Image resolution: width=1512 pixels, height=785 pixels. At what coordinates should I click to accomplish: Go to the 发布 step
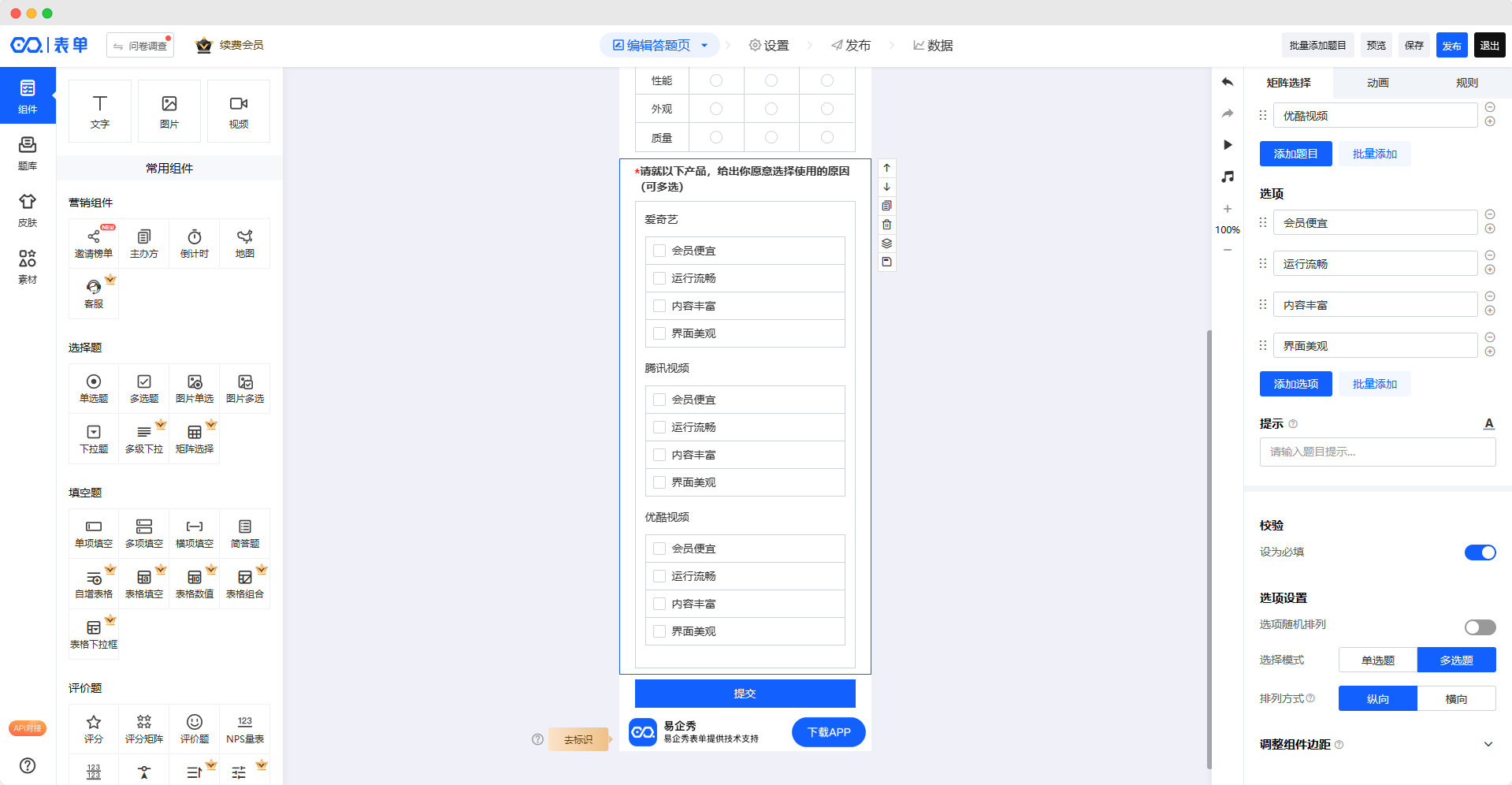851,46
